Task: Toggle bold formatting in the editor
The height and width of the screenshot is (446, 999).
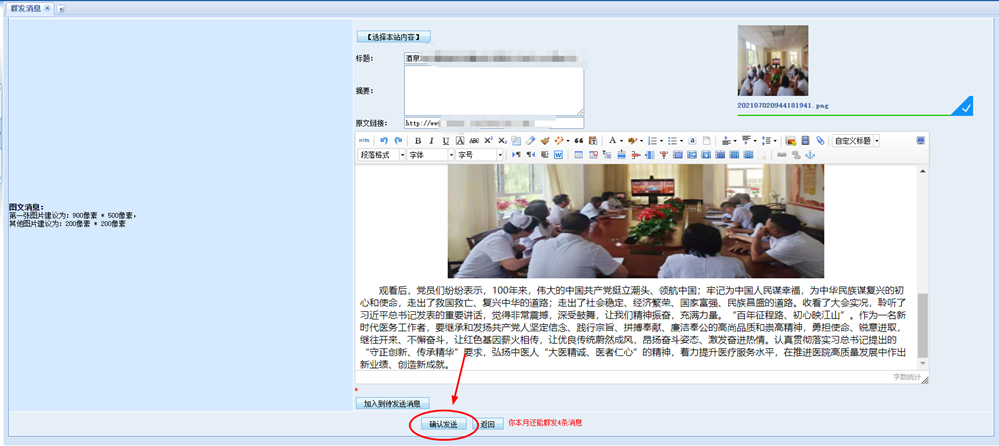Action: tap(418, 141)
